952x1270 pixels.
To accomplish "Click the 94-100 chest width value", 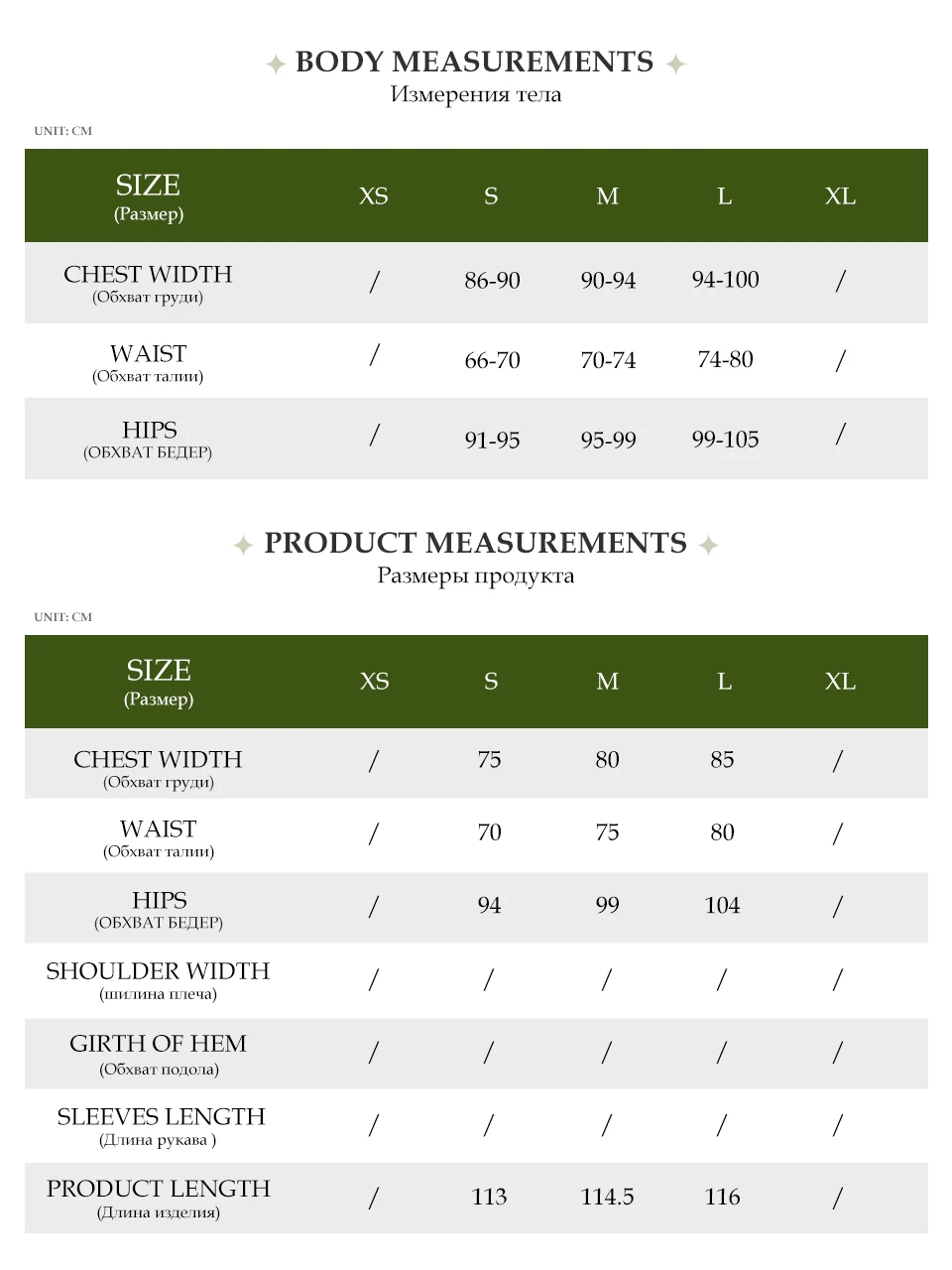I will [725, 280].
